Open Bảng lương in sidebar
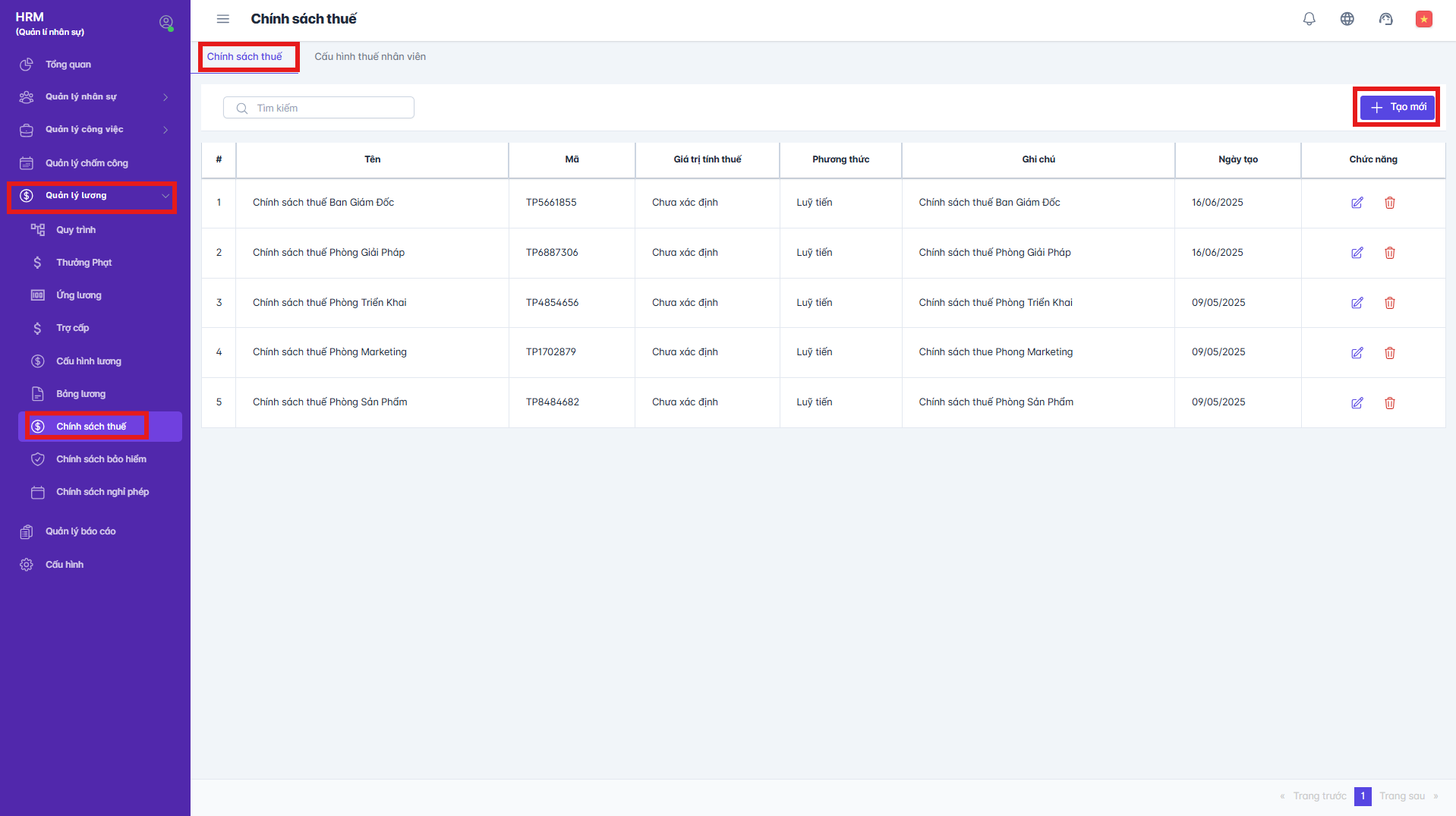The width and height of the screenshot is (1456, 816). pos(80,394)
